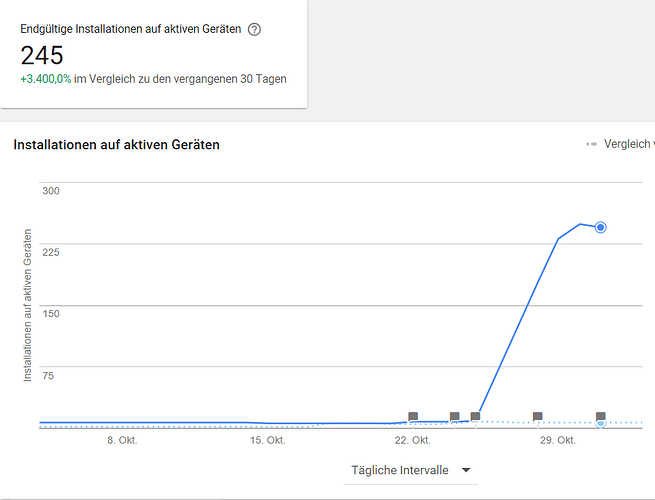
Task: Click the rightmost event marker flag
Action: click(601, 416)
